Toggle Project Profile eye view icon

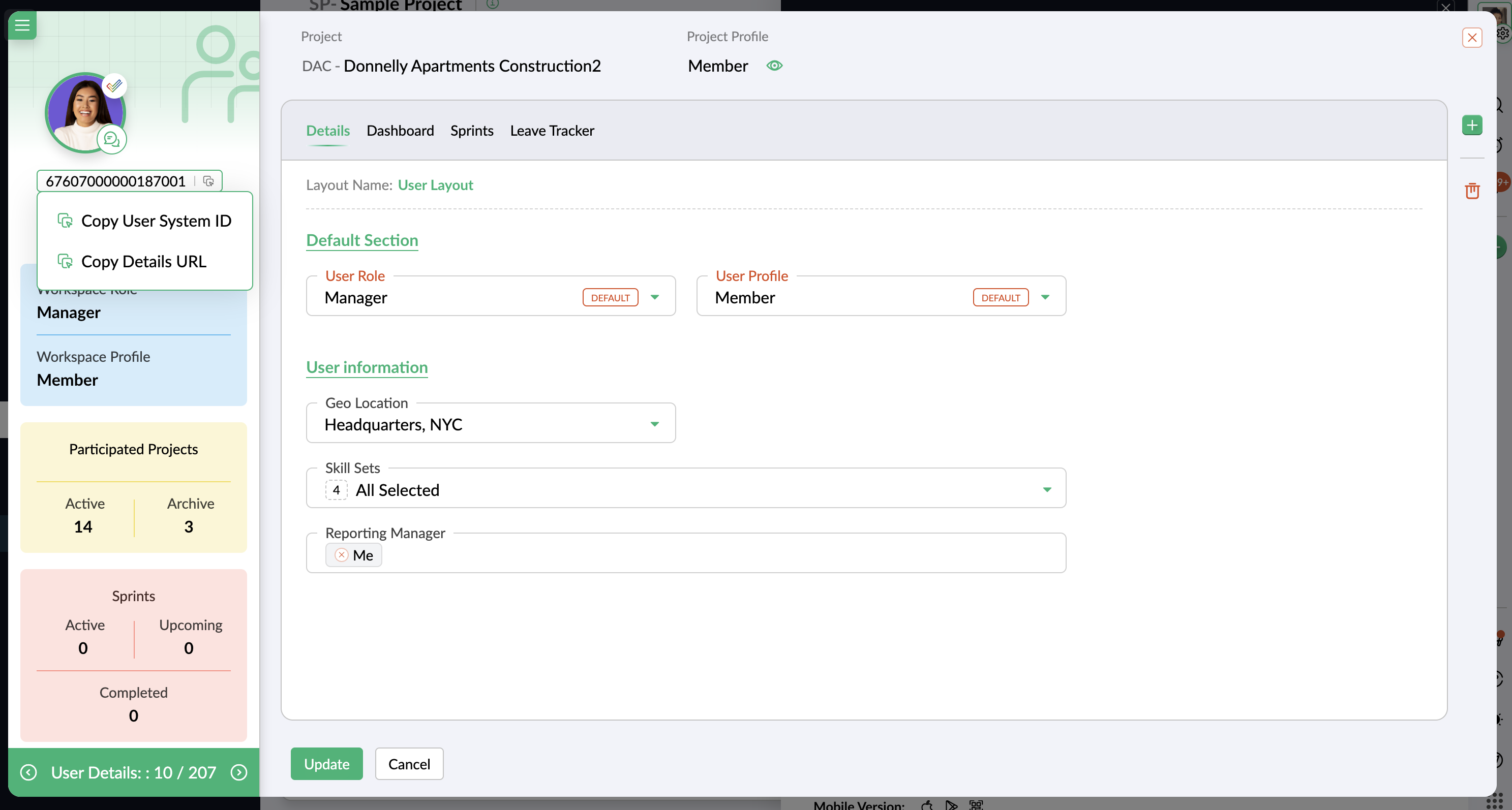click(x=774, y=66)
